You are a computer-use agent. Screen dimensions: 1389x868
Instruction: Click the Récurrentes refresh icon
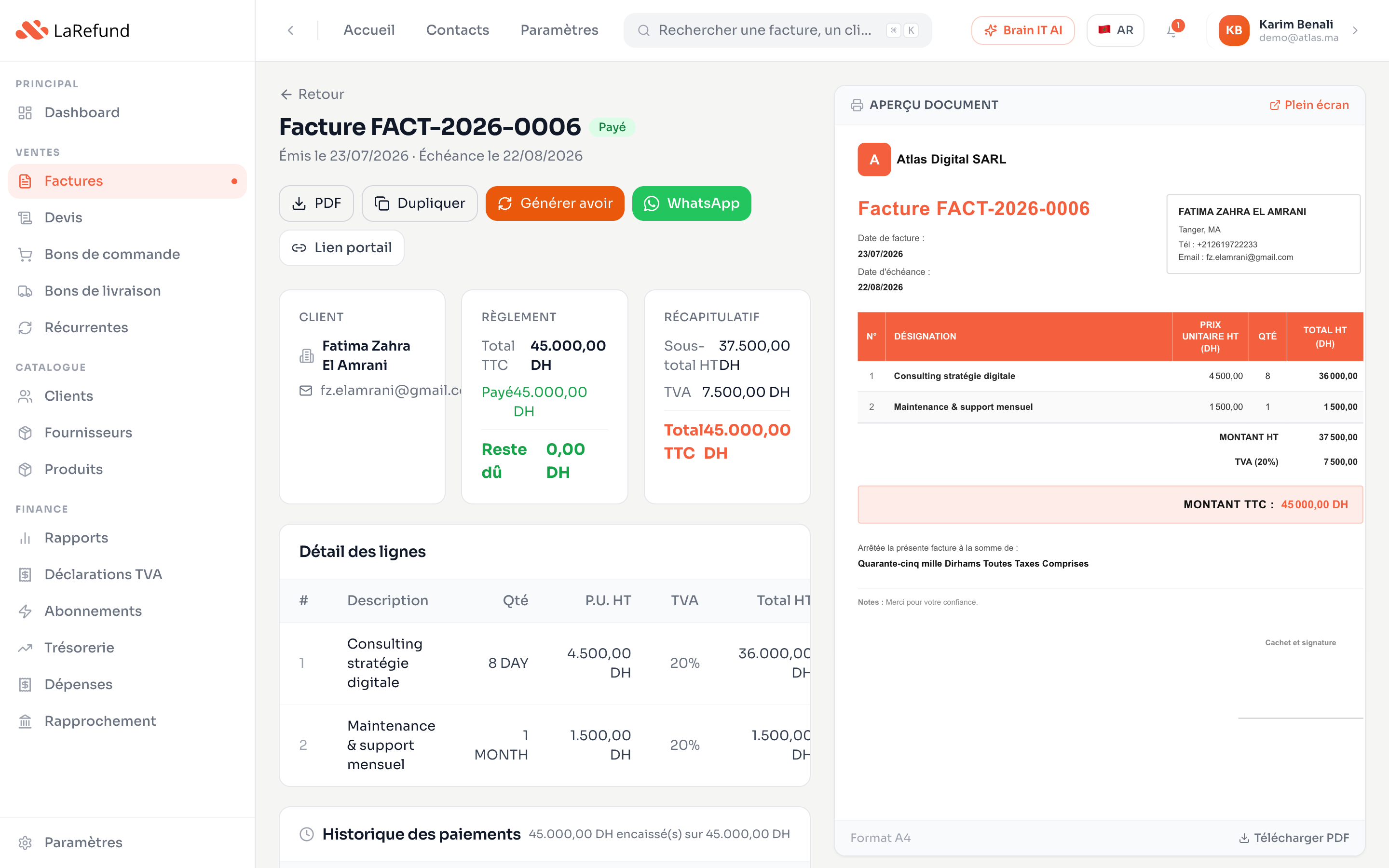[25, 328]
